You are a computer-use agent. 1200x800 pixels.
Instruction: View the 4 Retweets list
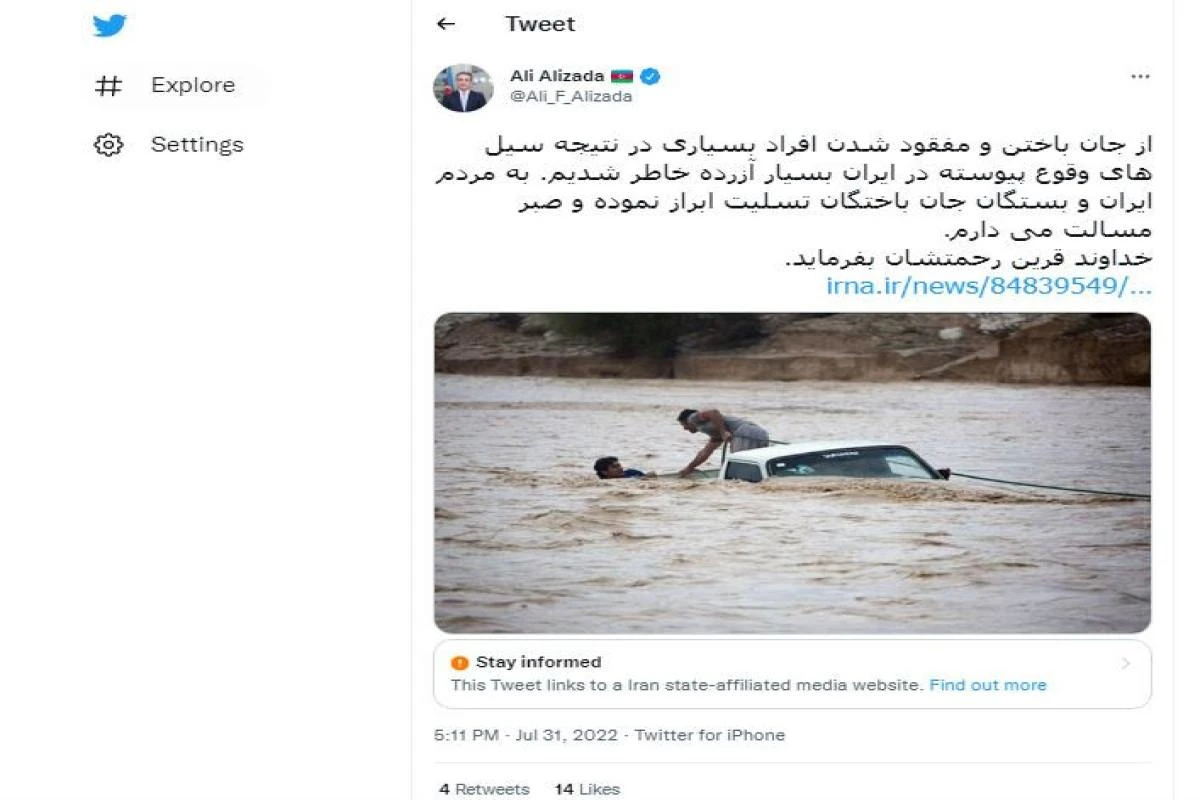pyautogui.click(x=484, y=789)
